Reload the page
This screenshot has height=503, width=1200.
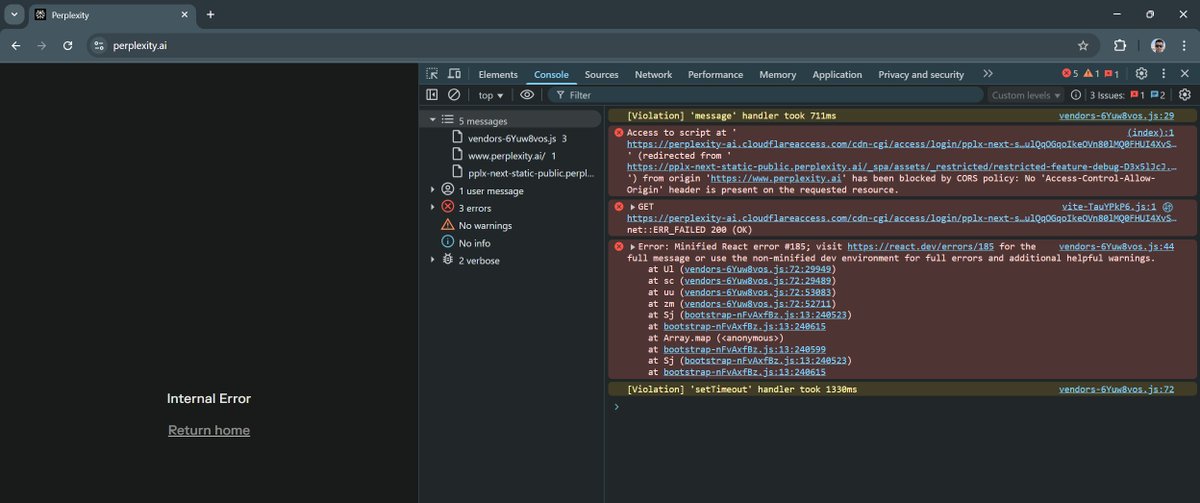[x=68, y=45]
